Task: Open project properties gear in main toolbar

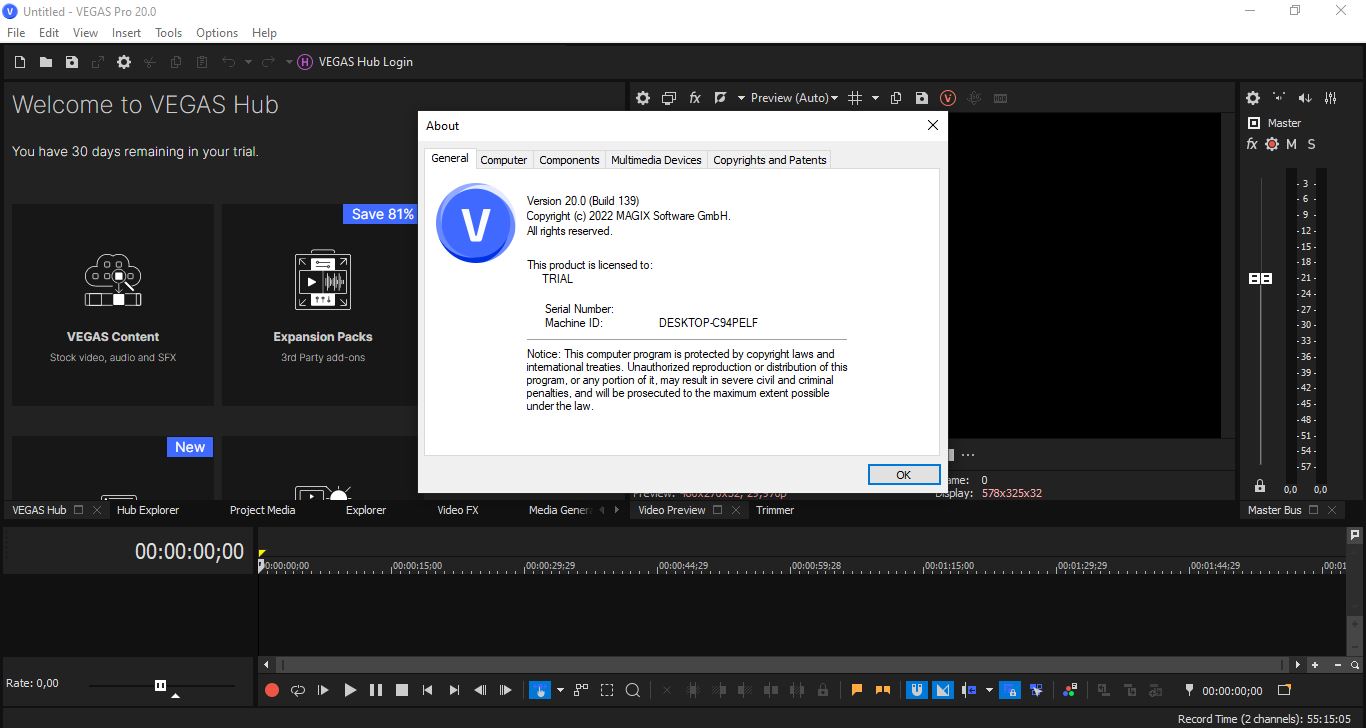Action: point(123,62)
